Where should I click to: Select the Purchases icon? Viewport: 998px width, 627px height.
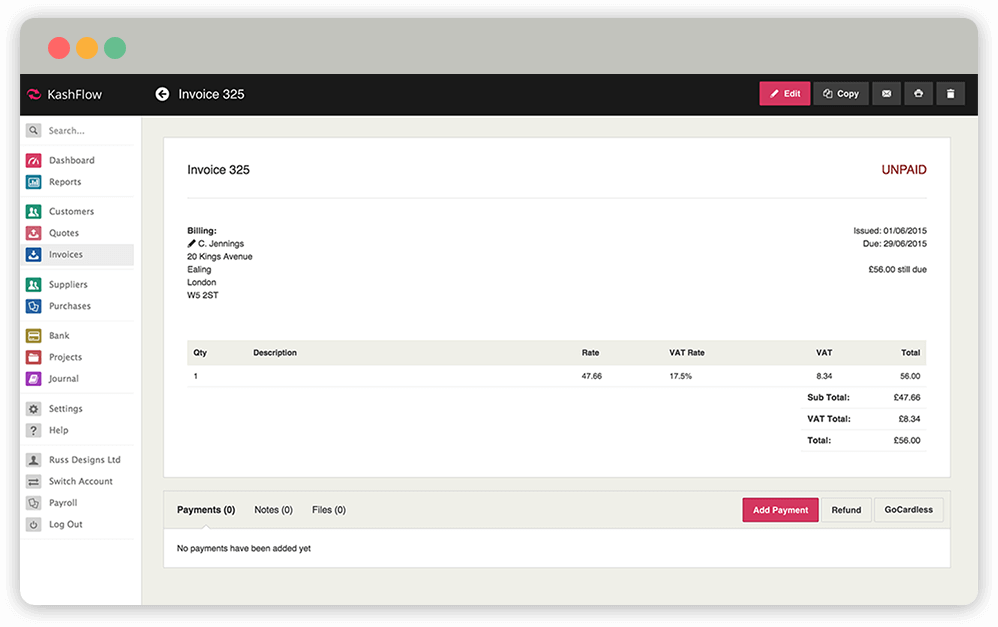(x=32, y=305)
